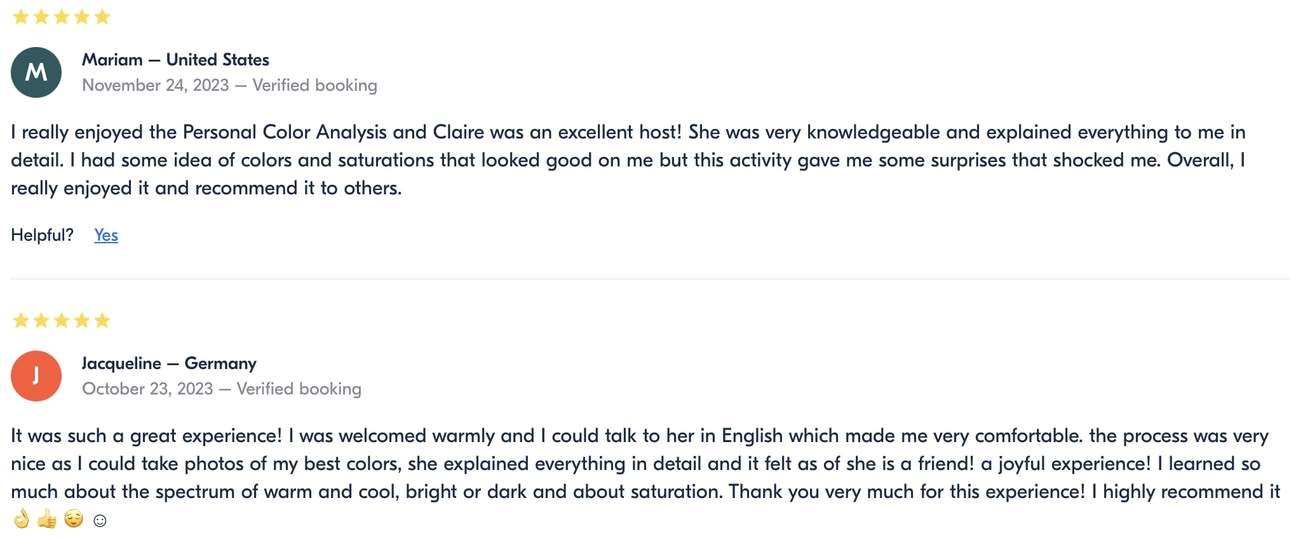Click first star of Mariam's rating
The height and width of the screenshot is (538, 1295).
pyautogui.click(x=19, y=17)
